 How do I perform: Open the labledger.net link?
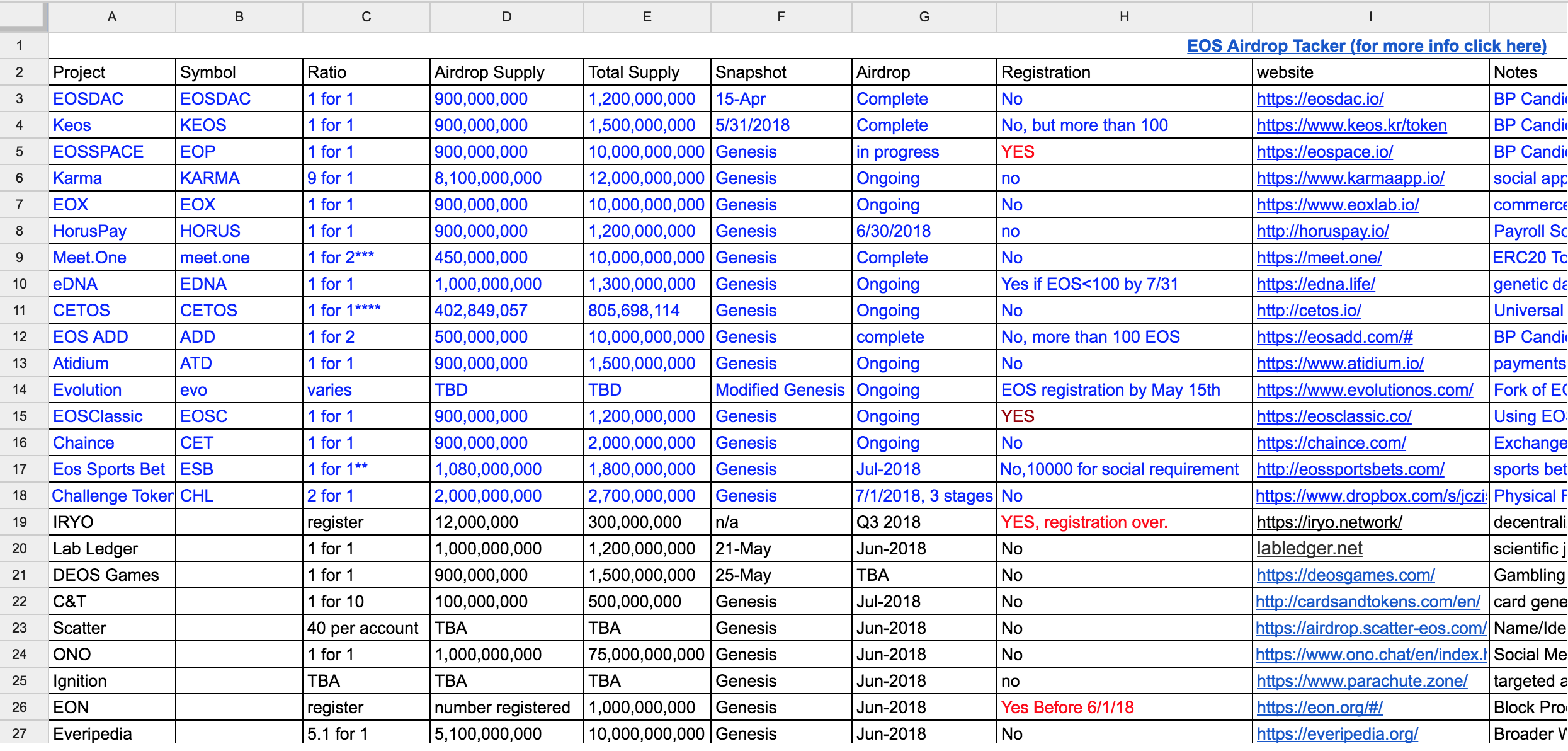(x=1309, y=549)
